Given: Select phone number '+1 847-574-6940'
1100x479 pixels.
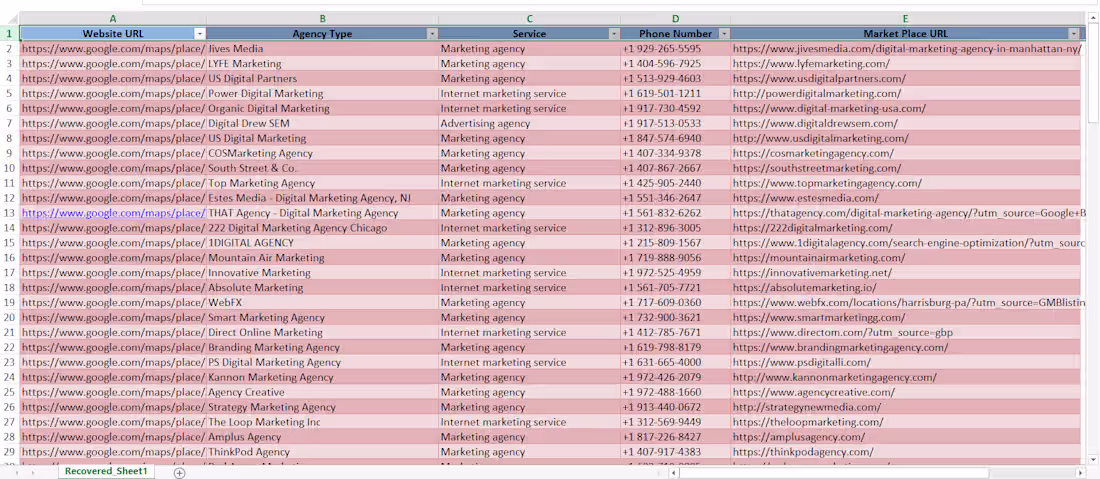Looking at the screenshot, I should [x=675, y=138].
